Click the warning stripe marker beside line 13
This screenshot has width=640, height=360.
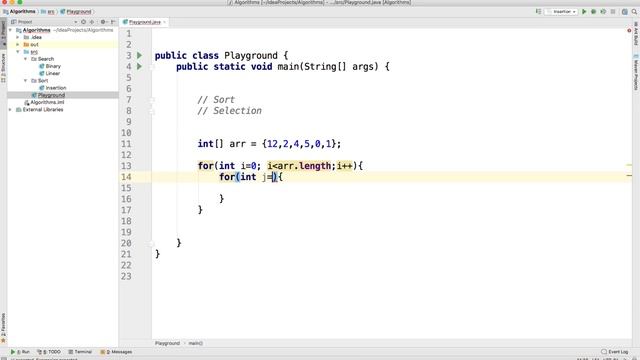629,165
